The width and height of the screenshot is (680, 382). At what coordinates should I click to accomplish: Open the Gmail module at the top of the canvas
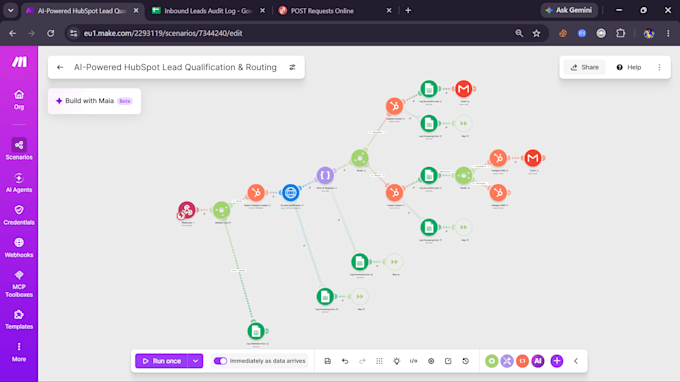pos(464,89)
